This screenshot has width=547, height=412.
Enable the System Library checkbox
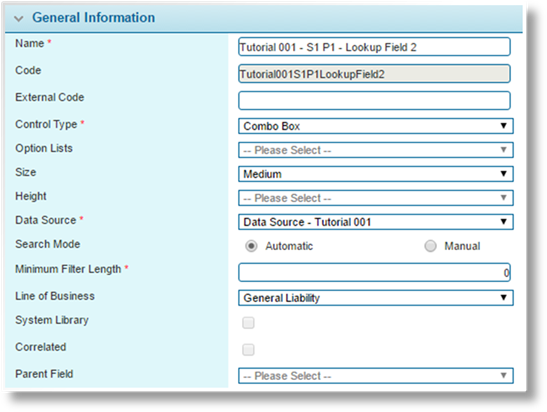[248, 323]
